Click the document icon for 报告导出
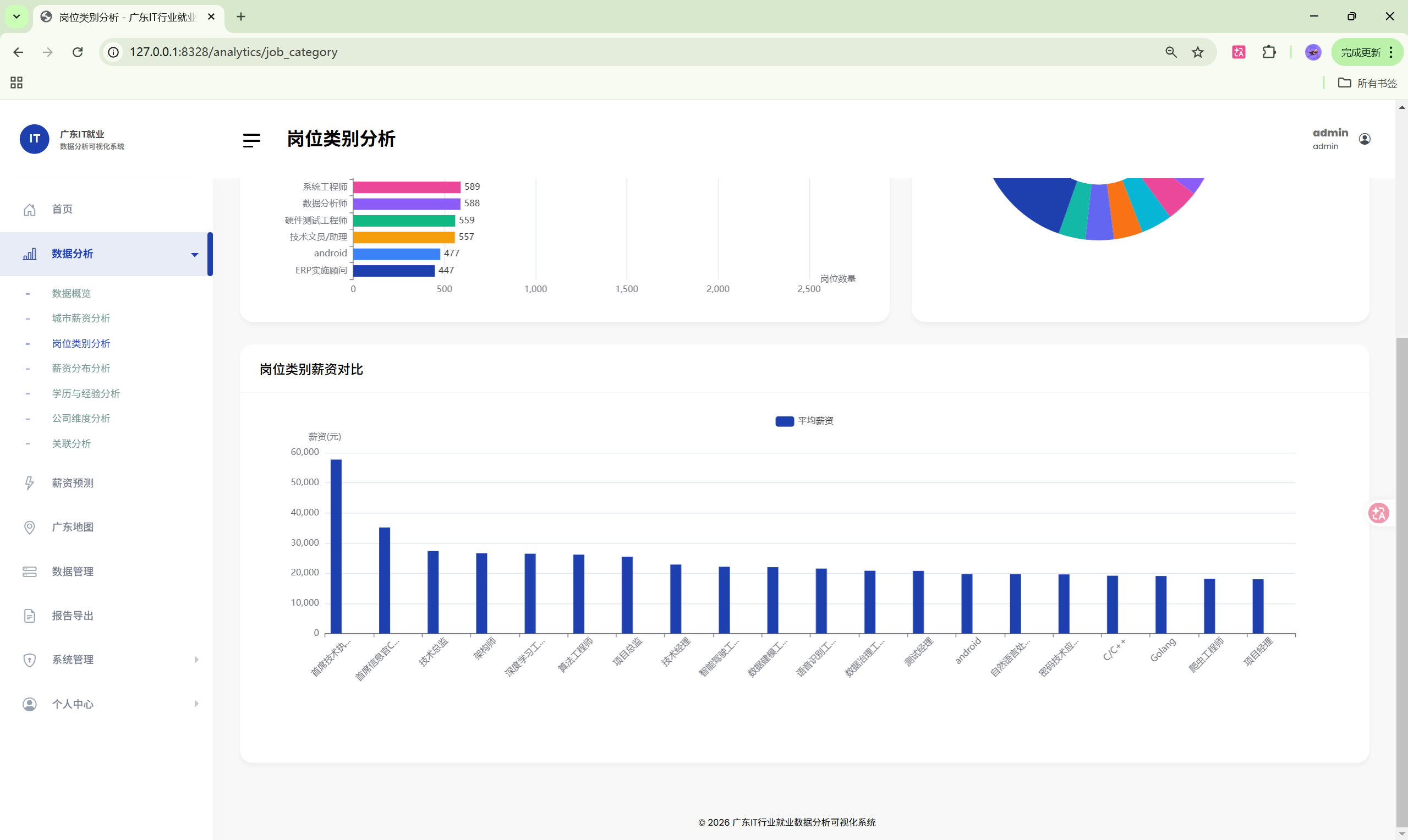The width and height of the screenshot is (1408, 840). 30,616
